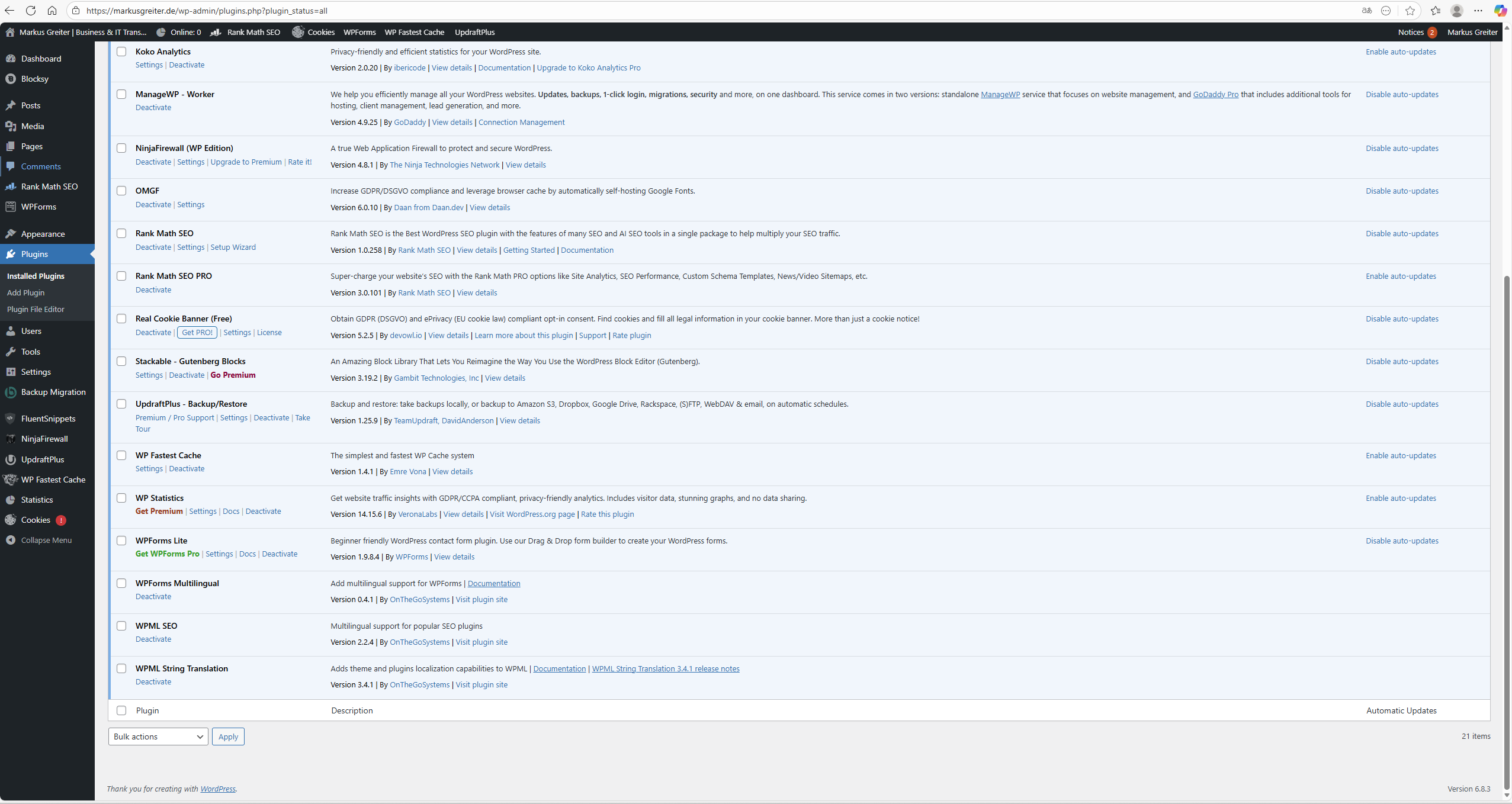Select the WP Fastest Cache checkbox
The image size is (1512, 804).
click(121, 455)
